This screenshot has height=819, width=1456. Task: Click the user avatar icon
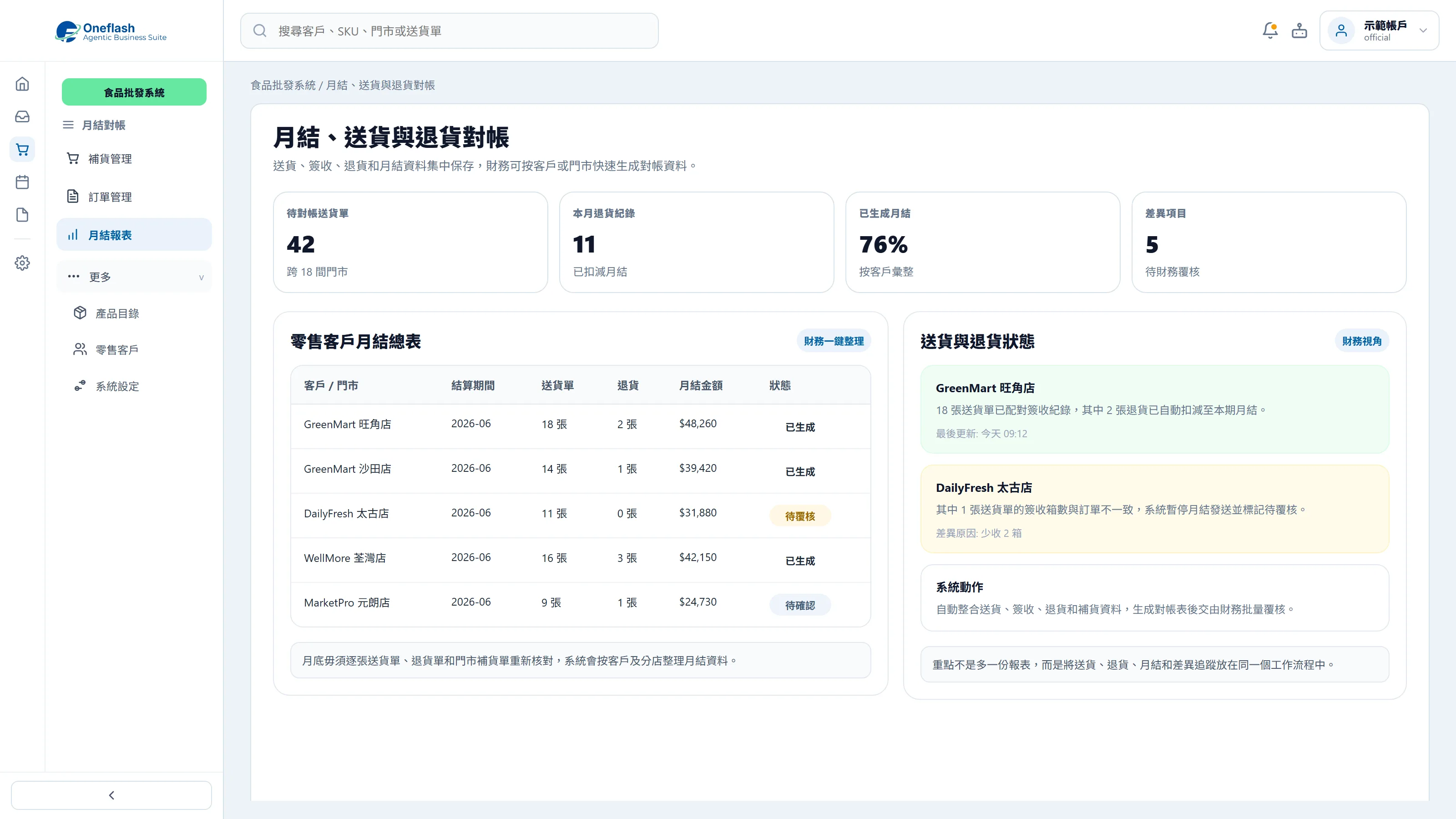coord(1341,30)
